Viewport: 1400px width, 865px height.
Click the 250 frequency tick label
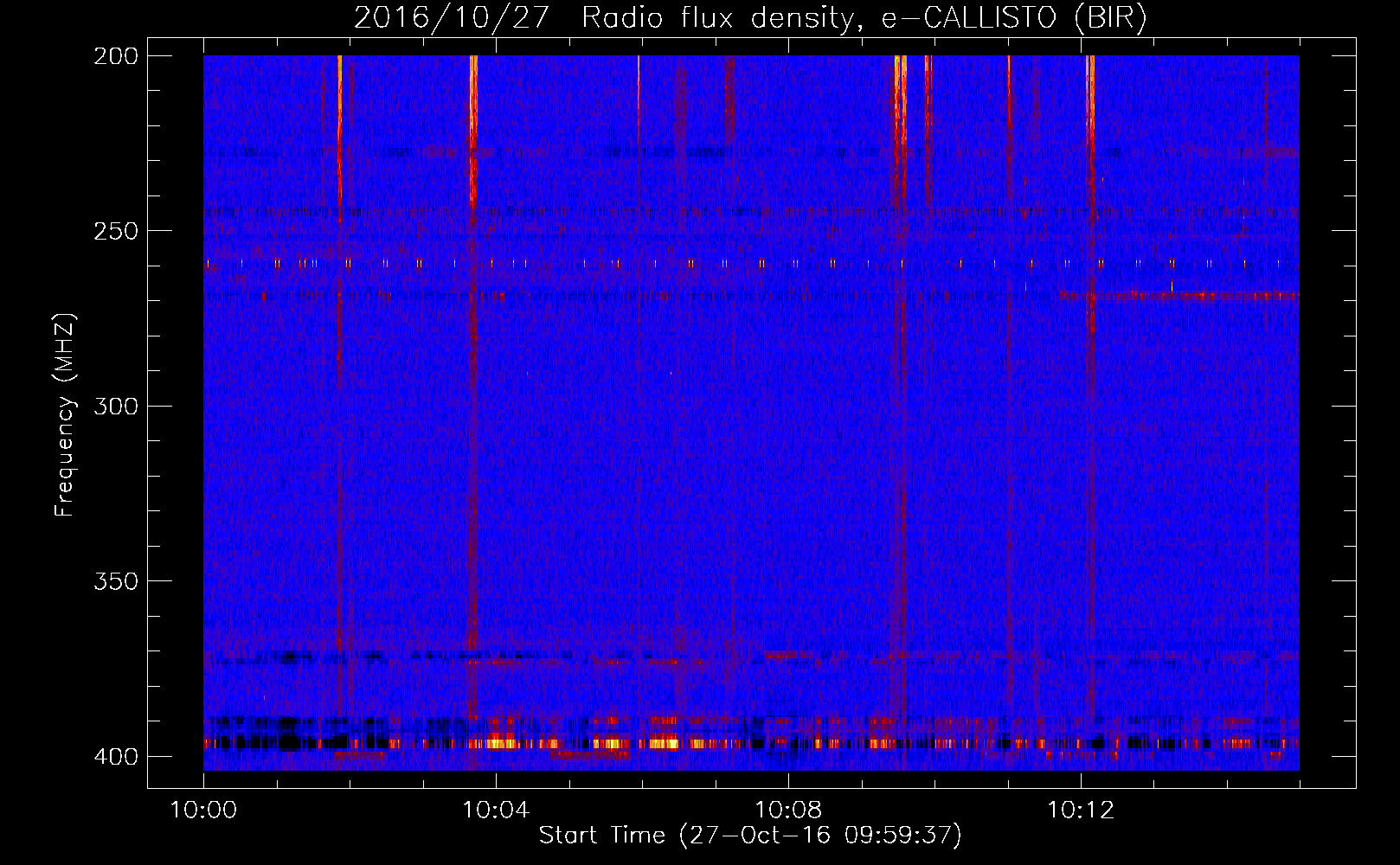click(115, 231)
